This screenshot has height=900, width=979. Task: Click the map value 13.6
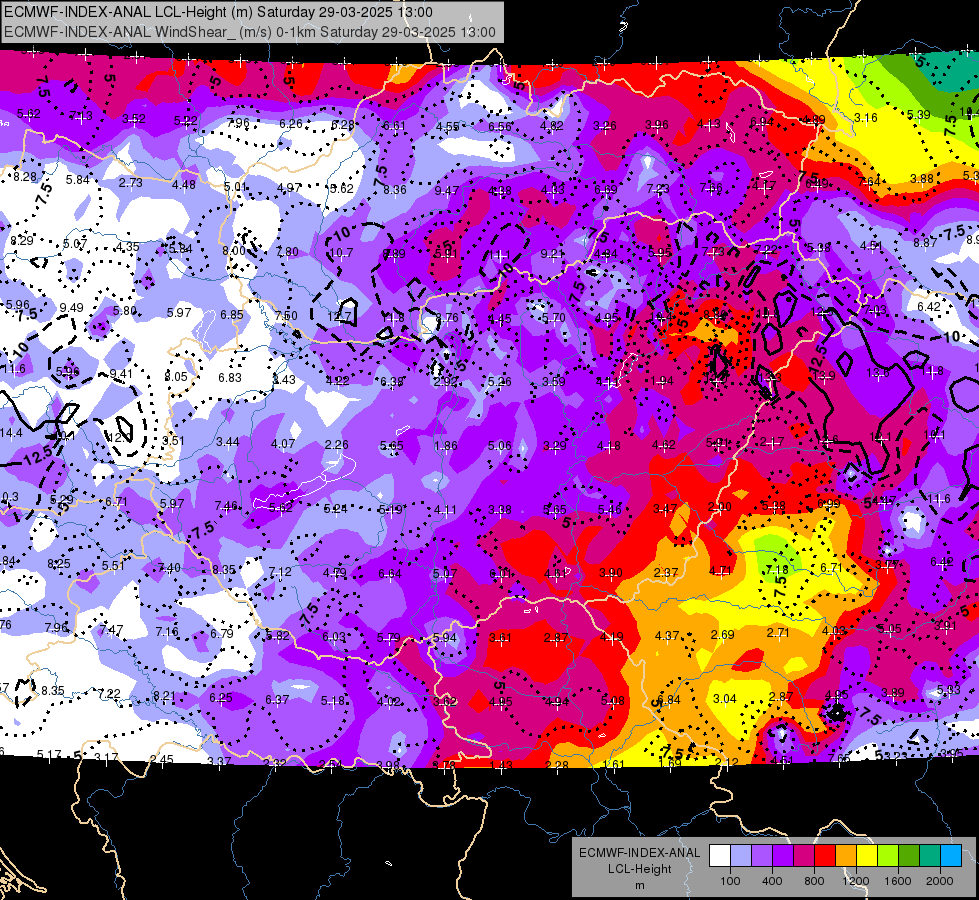[x=877, y=373]
